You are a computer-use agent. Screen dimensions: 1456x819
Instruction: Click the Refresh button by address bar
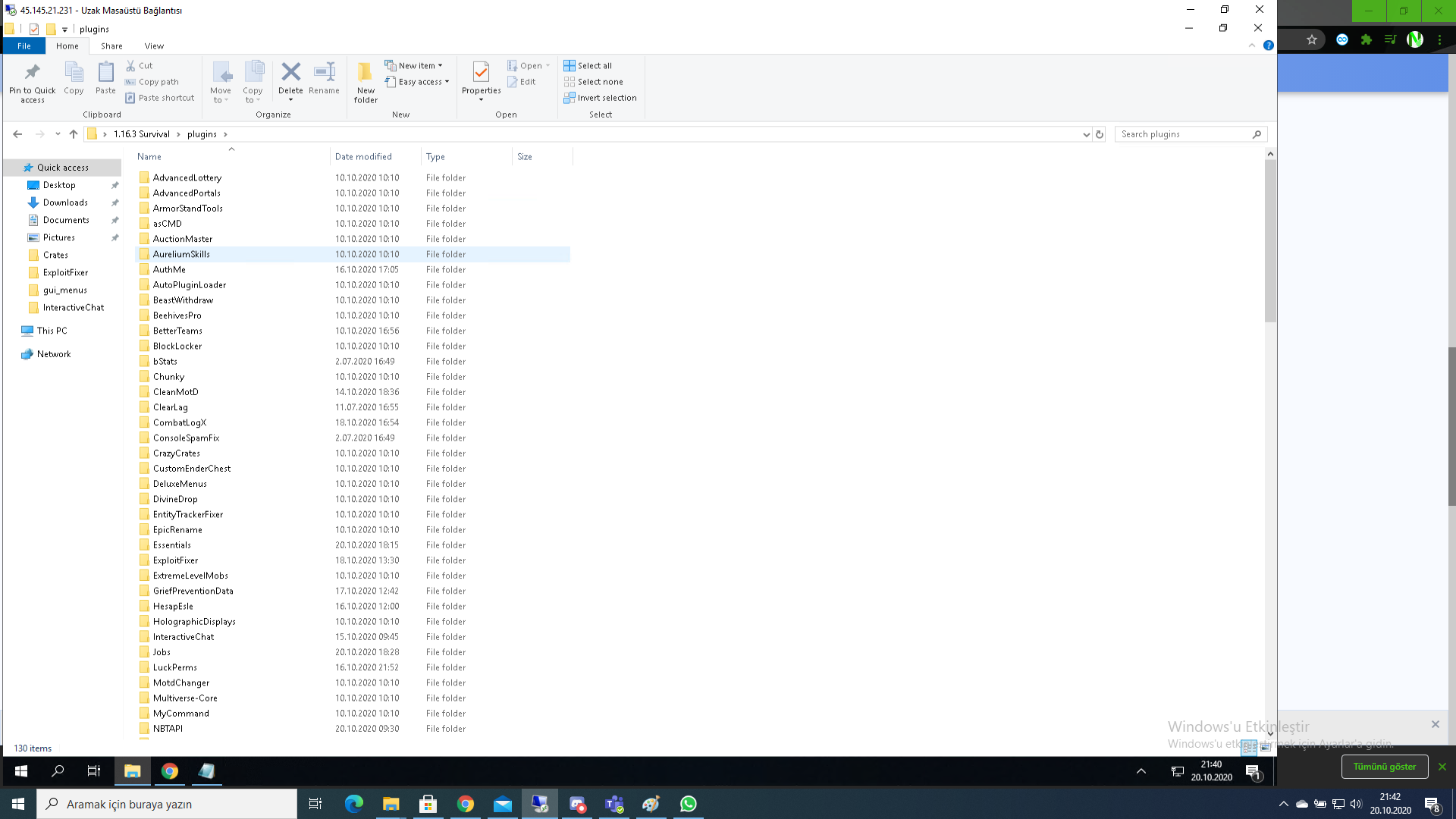click(x=1100, y=134)
